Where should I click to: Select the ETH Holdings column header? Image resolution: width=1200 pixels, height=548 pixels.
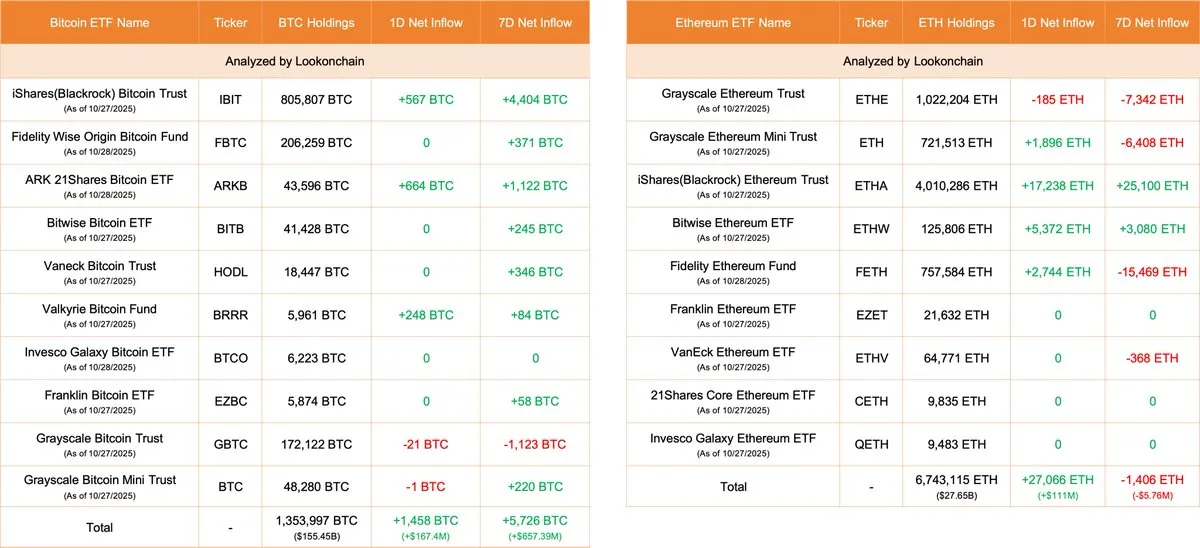(x=957, y=22)
